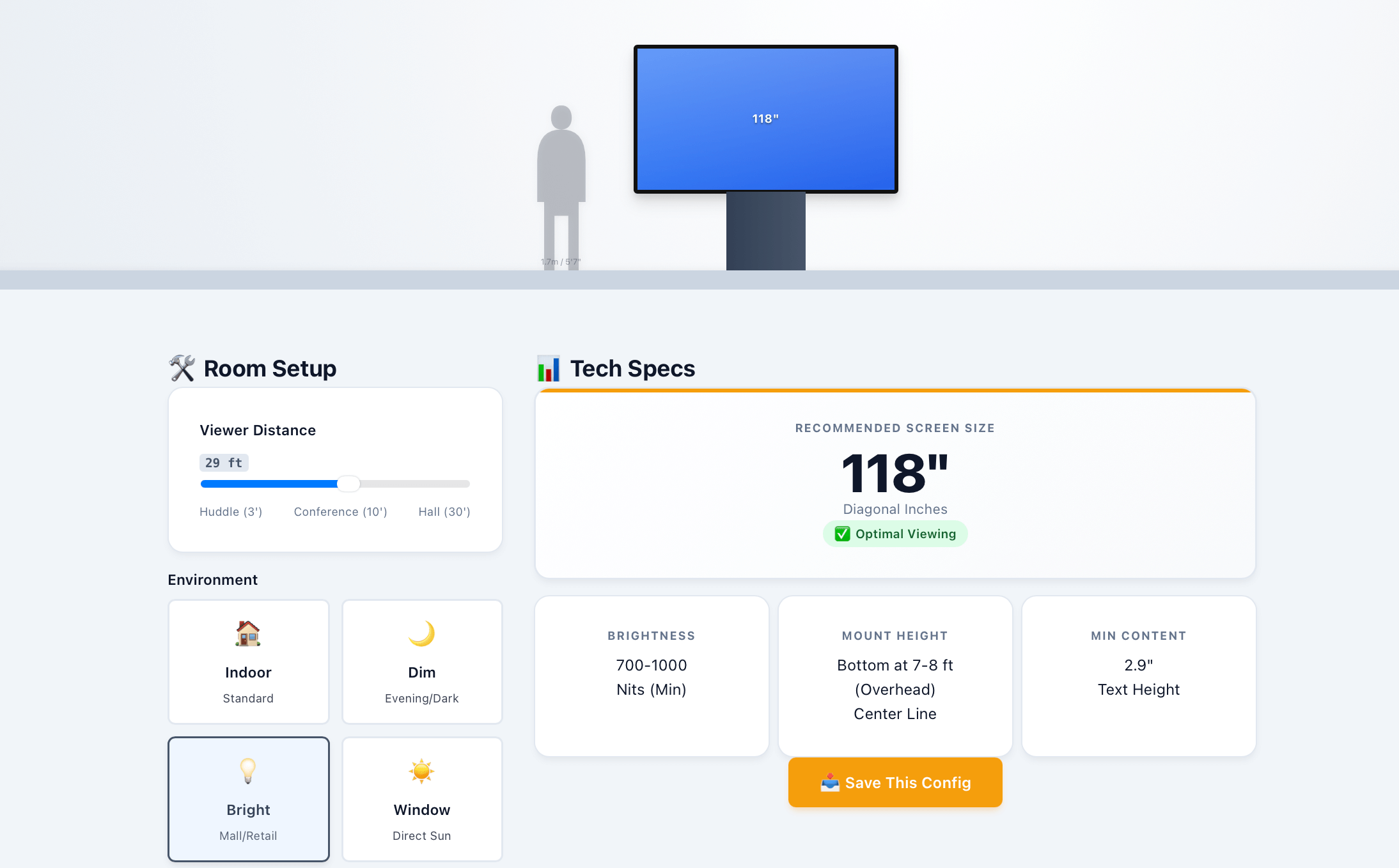This screenshot has width=1399, height=868.
Task: Choose the Dim Evening/Dark environment
Action: (422, 662)
